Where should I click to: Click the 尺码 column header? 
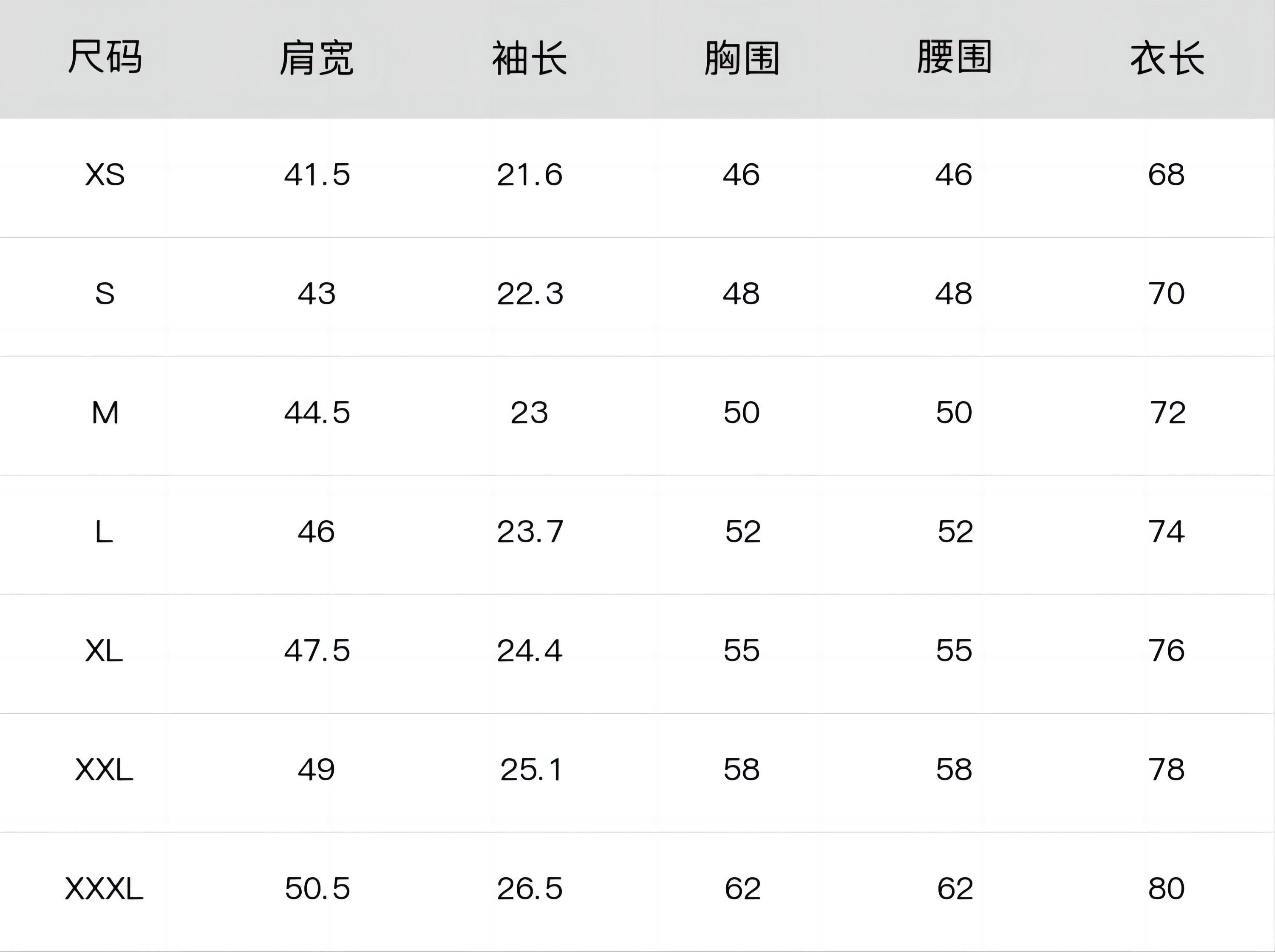(105, 58)
